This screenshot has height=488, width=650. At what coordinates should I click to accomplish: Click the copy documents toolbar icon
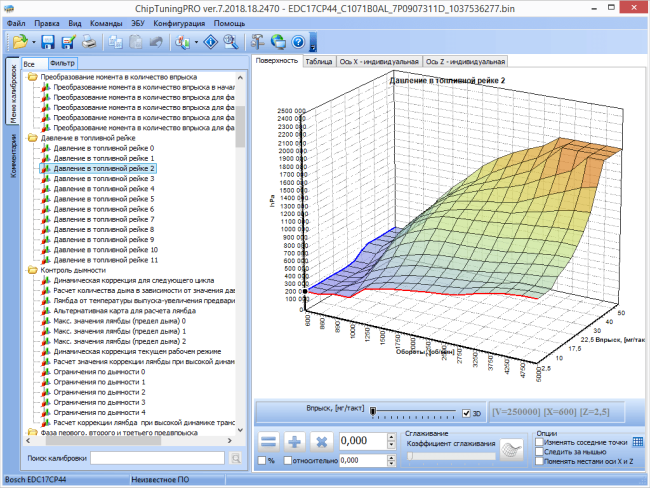115,42
